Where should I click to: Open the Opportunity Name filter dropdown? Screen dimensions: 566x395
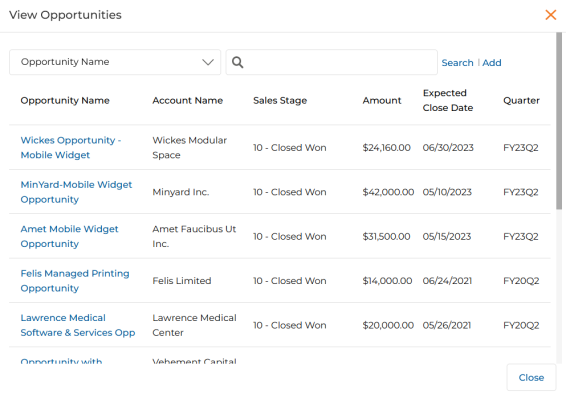coord(115,62)
